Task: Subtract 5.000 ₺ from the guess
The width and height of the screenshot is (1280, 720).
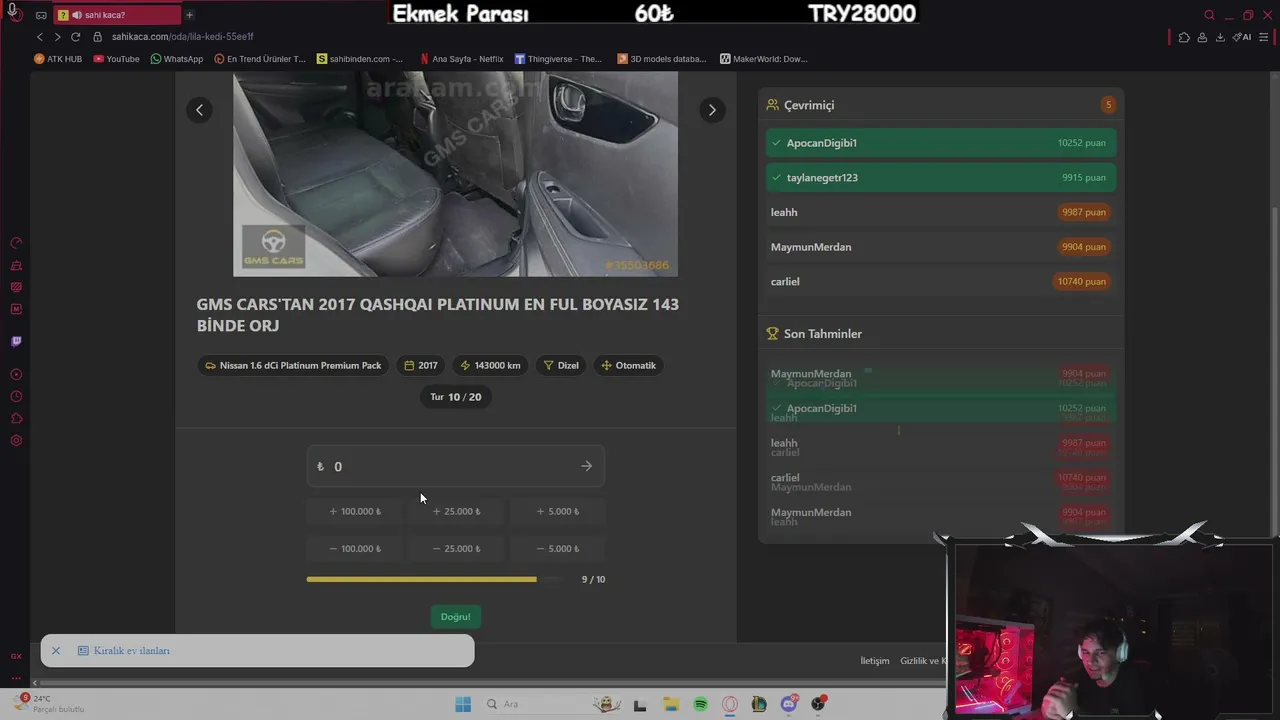Action: click(x=557, y=548)
